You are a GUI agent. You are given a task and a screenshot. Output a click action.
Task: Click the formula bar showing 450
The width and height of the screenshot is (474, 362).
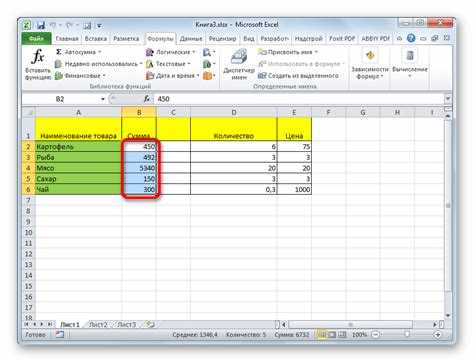coord(299,99)
